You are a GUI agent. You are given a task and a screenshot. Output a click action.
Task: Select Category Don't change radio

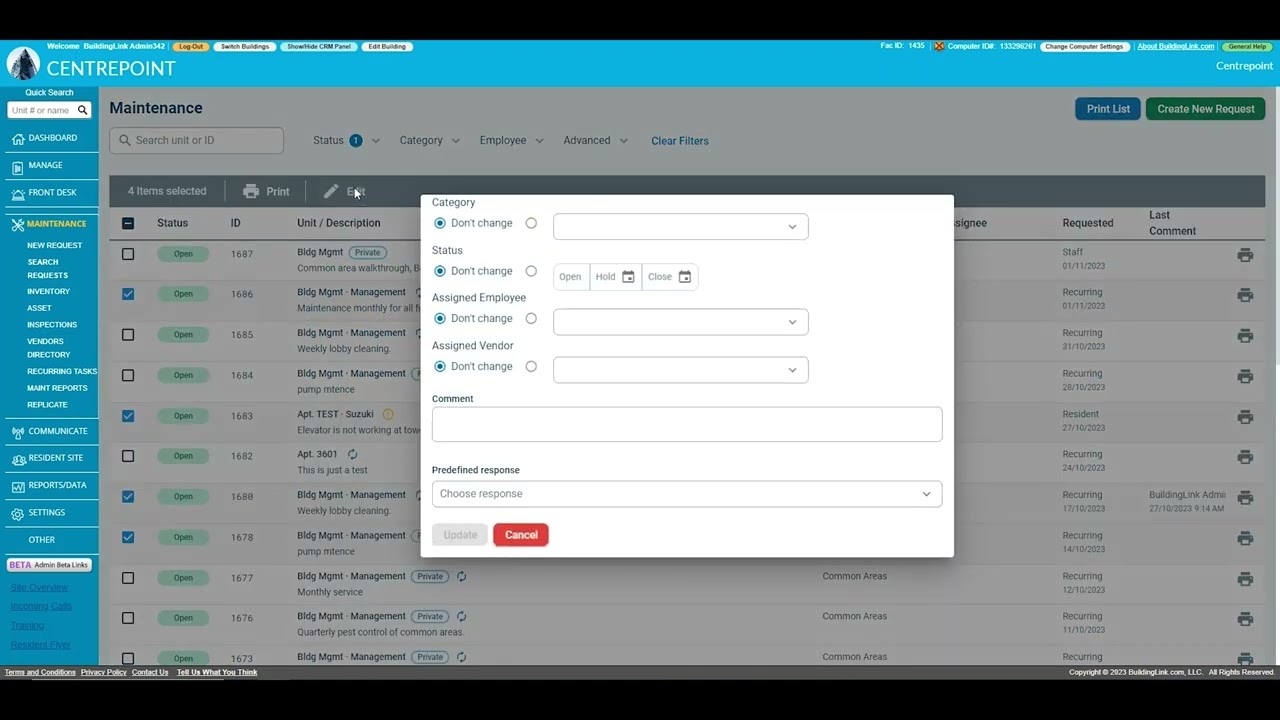click(440, 223)
